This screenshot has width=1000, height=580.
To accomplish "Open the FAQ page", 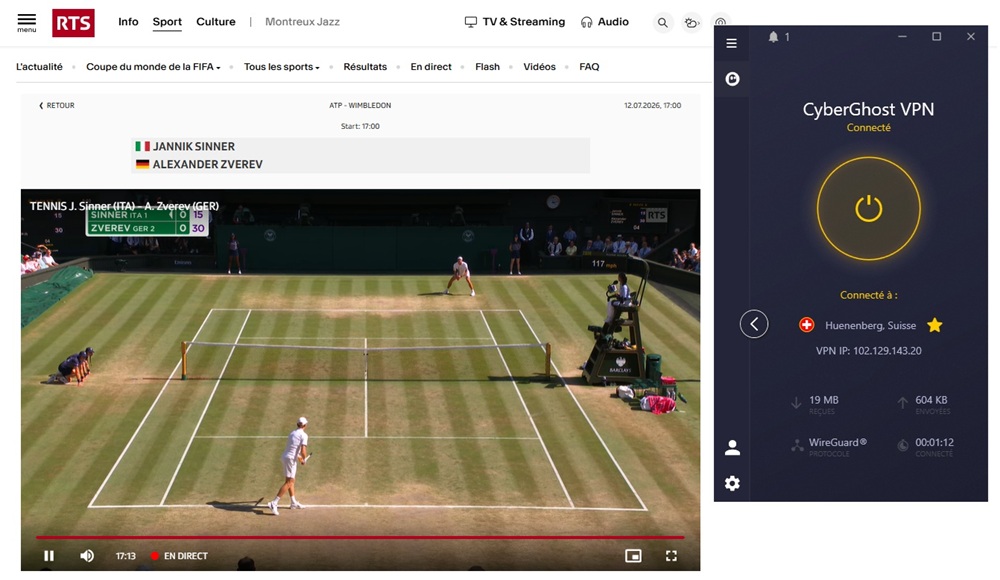I will (589, 66).
